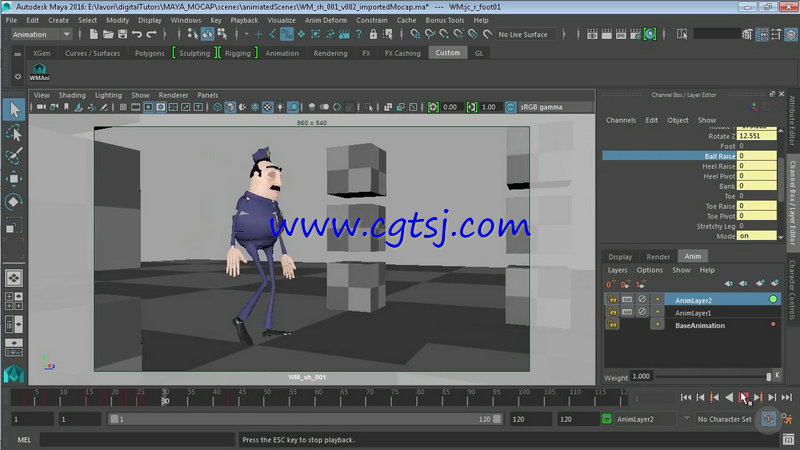Screen dimensions: 800x450
Task: Stop playback with the red button
Action: point(743,397)
